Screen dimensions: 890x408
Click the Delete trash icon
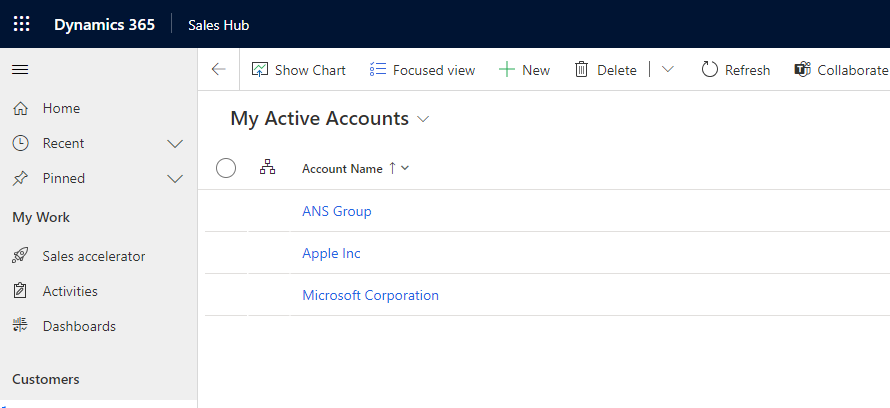[581, 70]
